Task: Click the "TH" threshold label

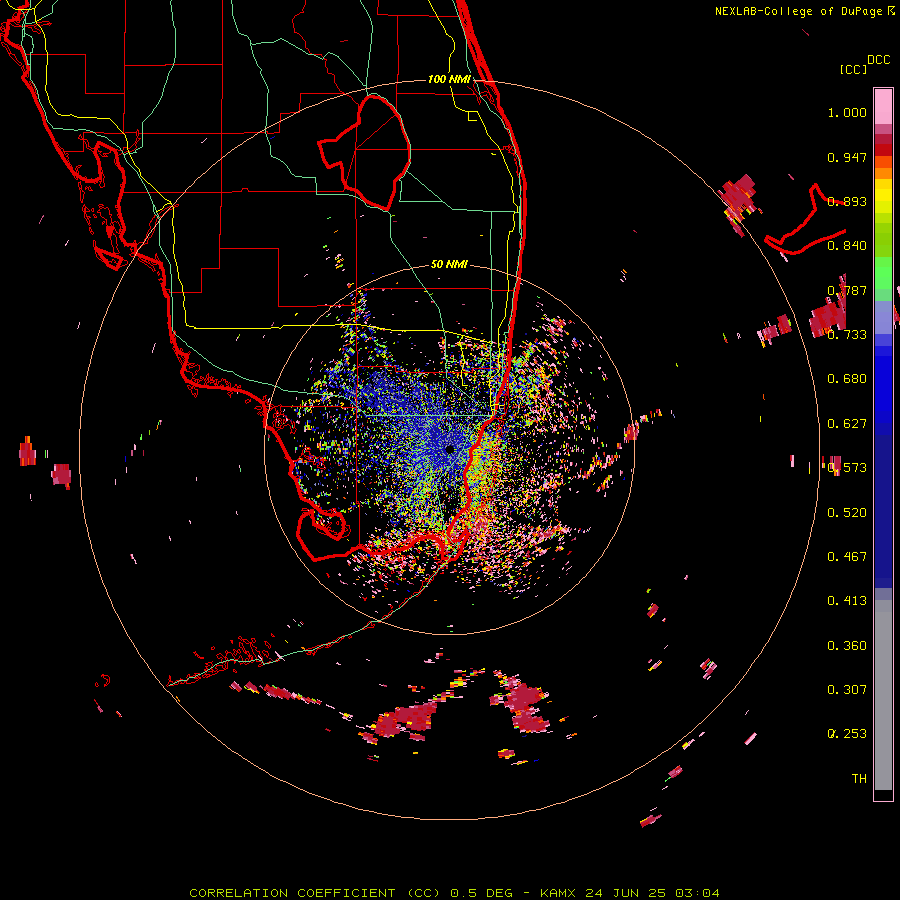Action: (859, 779)
